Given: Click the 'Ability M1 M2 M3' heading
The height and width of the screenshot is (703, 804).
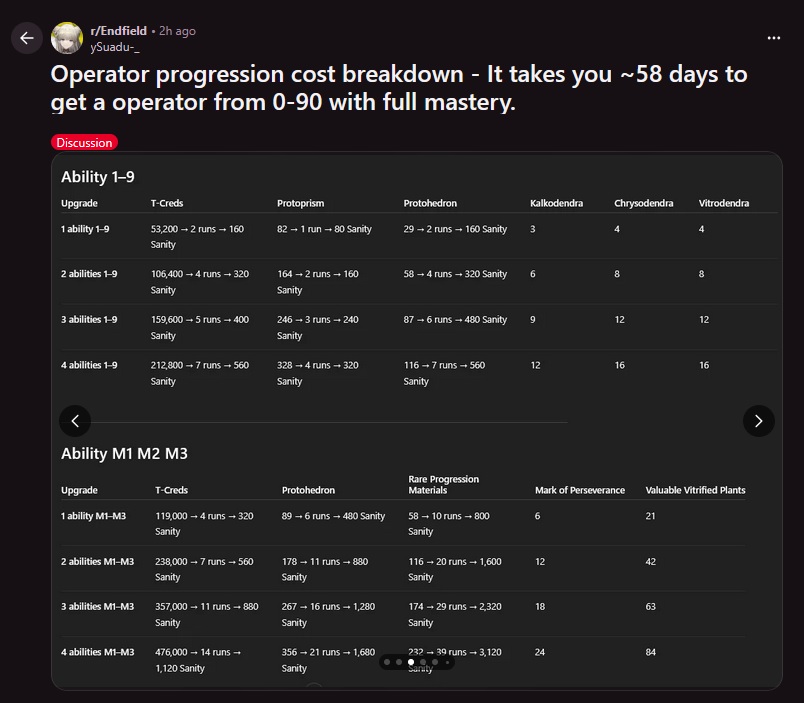Looking at the screenshot, I should (125, 454).
